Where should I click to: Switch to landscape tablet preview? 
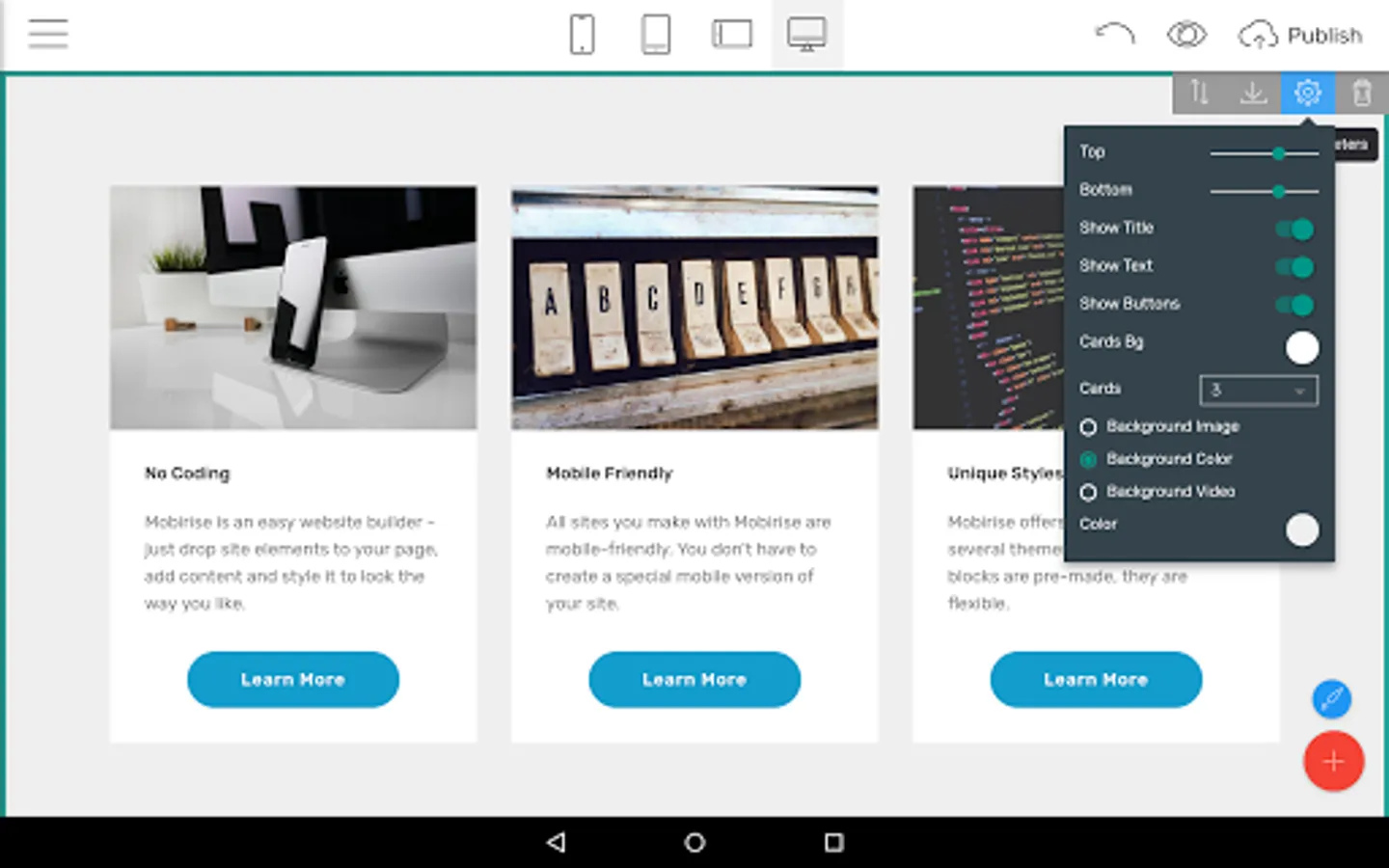(x=732, y=35)
